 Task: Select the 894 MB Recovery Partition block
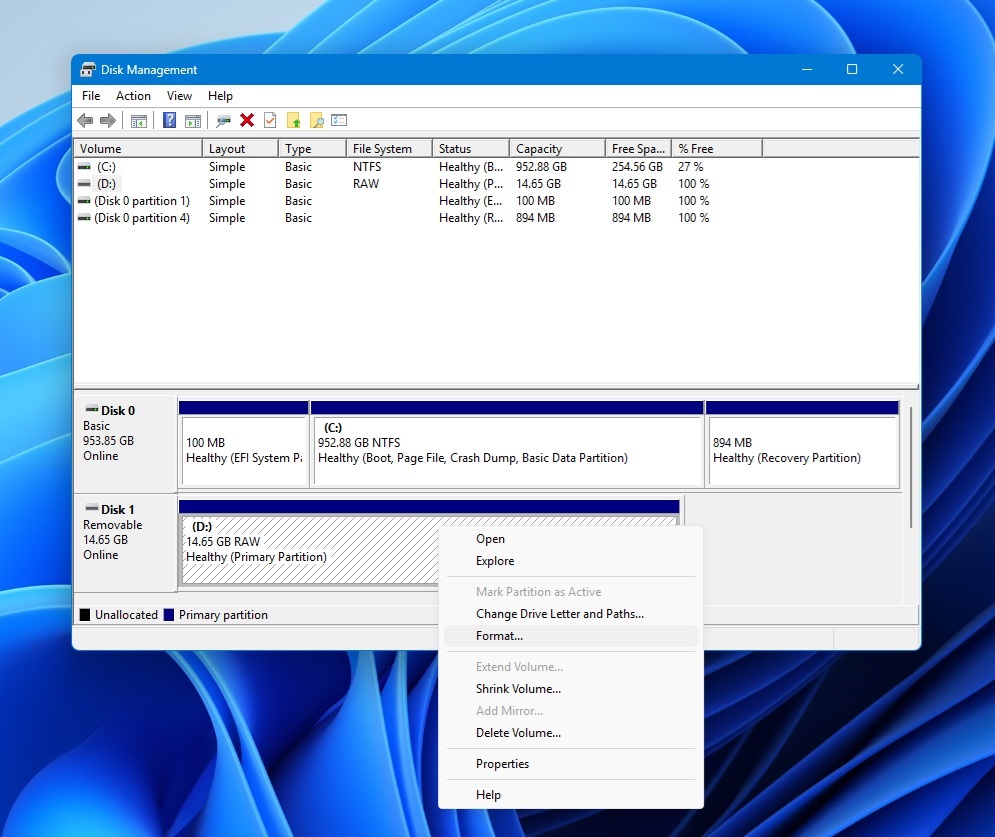click(x=802, y=444)
